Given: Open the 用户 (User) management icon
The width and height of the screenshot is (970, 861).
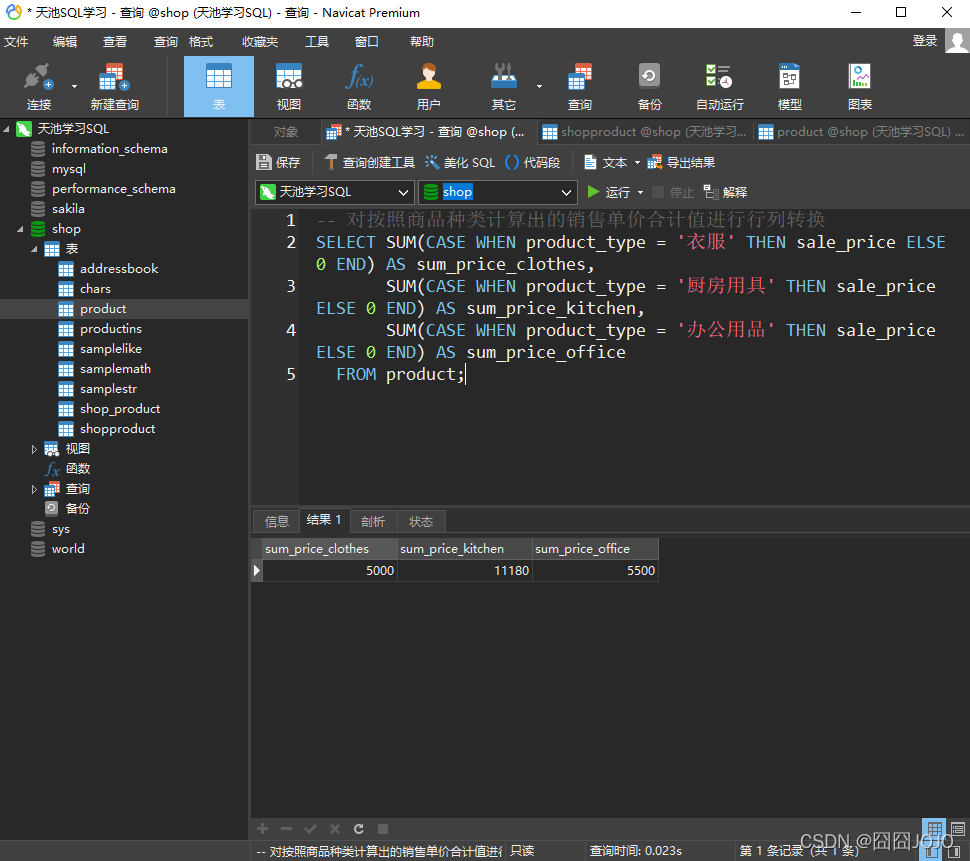Looking at the screenshot, I should 429,86.
